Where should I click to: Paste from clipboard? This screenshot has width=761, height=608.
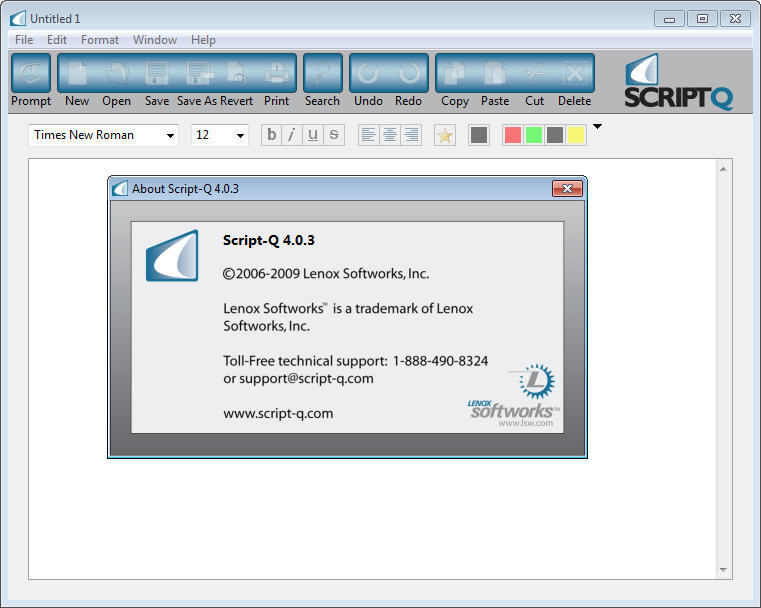tap(495, 73)
